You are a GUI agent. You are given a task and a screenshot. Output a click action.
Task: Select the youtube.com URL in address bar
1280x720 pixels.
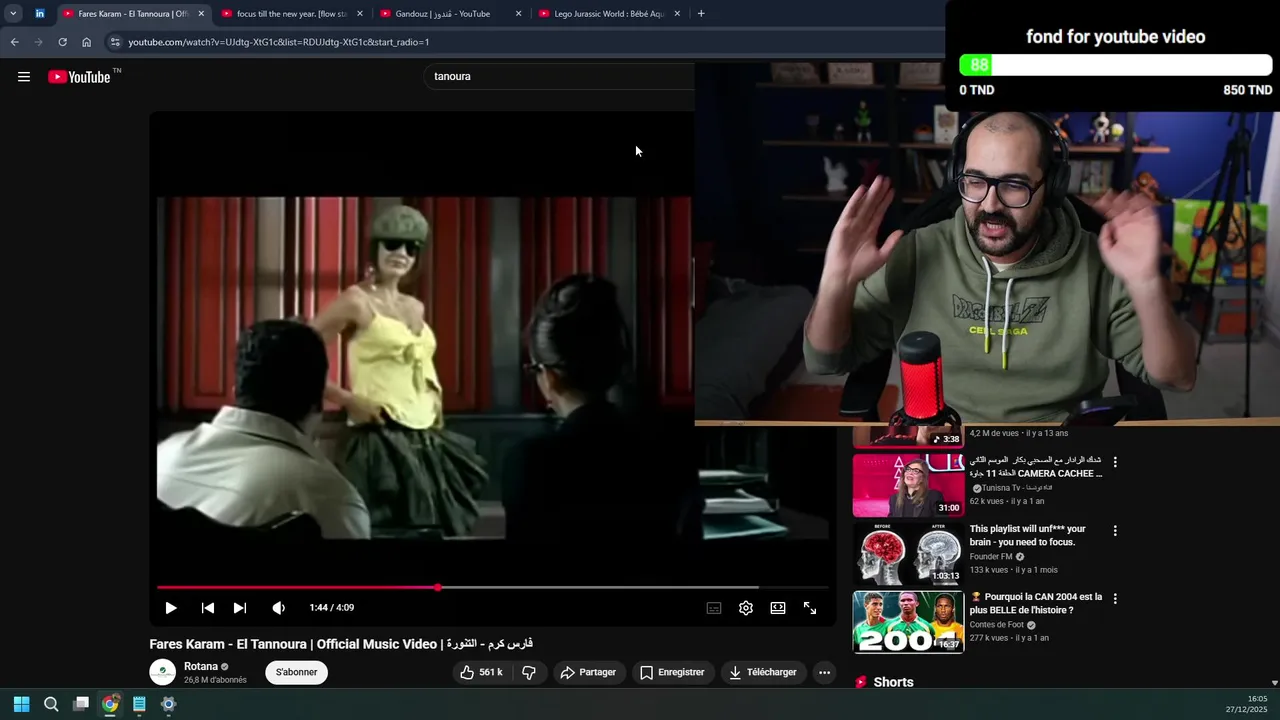[x=279, y=42]
